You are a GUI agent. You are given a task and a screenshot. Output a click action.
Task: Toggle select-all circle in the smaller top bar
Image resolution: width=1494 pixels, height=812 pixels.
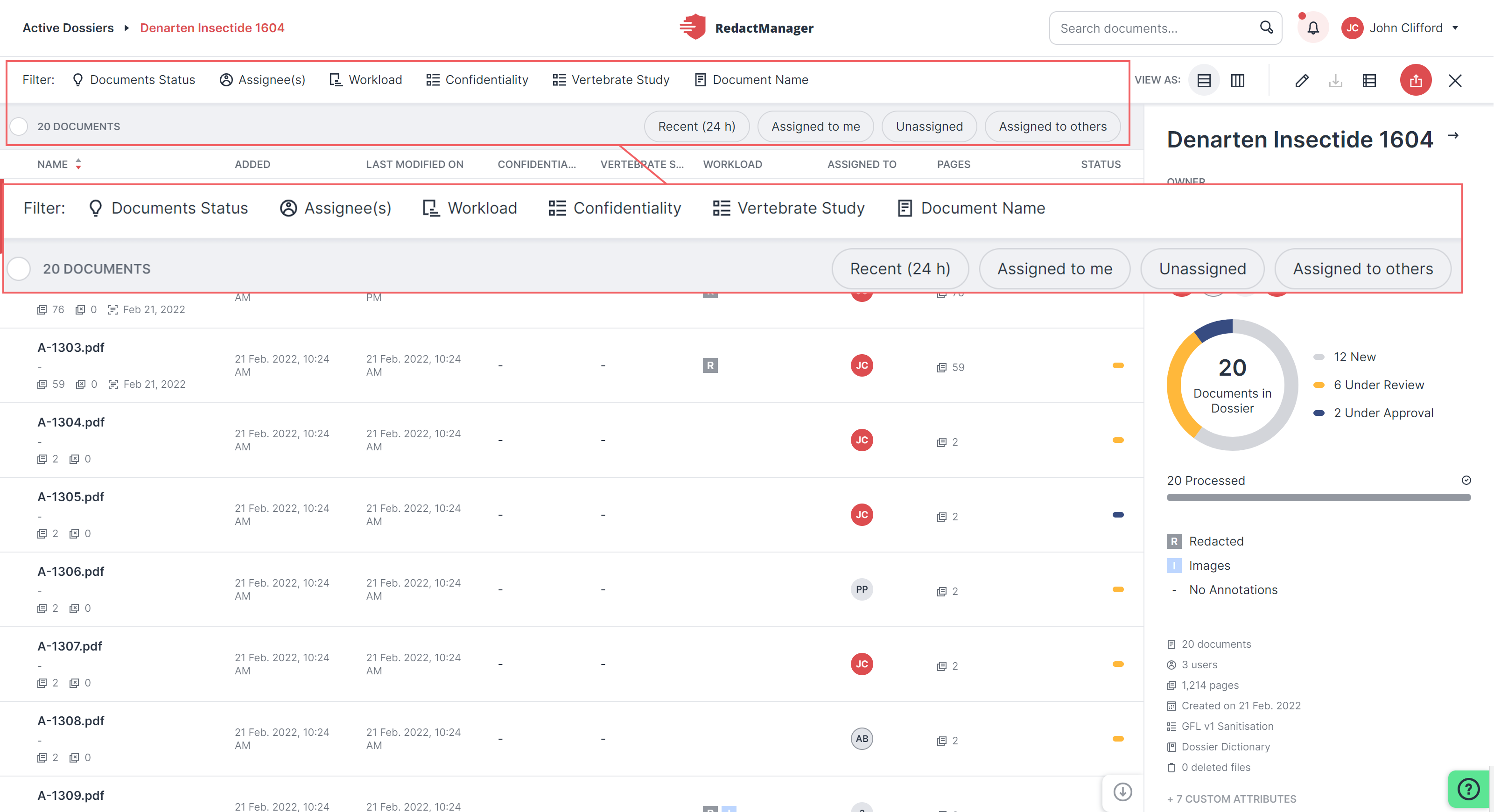[x=19, y=126]
